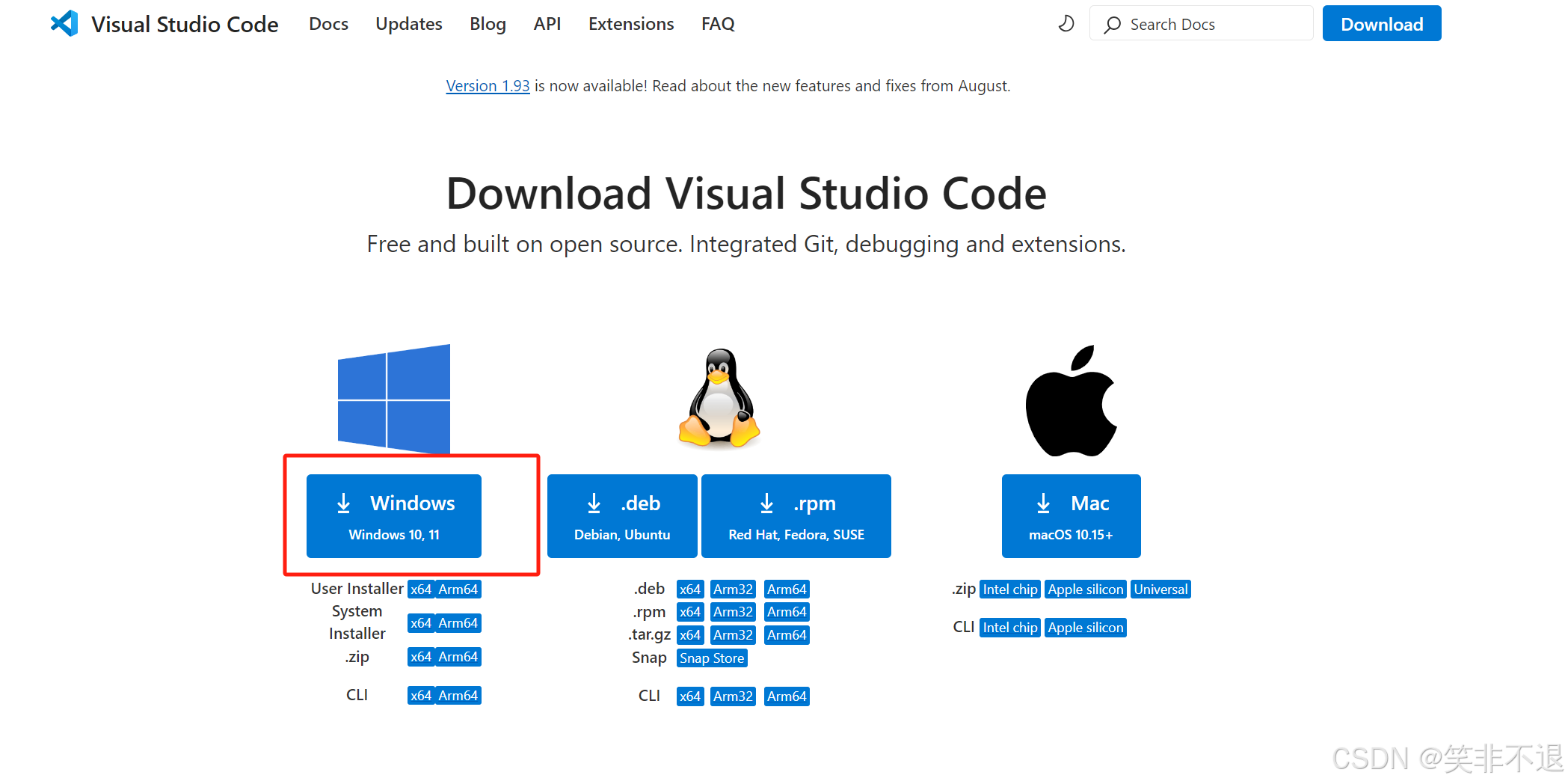Screen dimensions: 1568x784
Task: Click the Windows logo image
Action: tap(394, 399)
